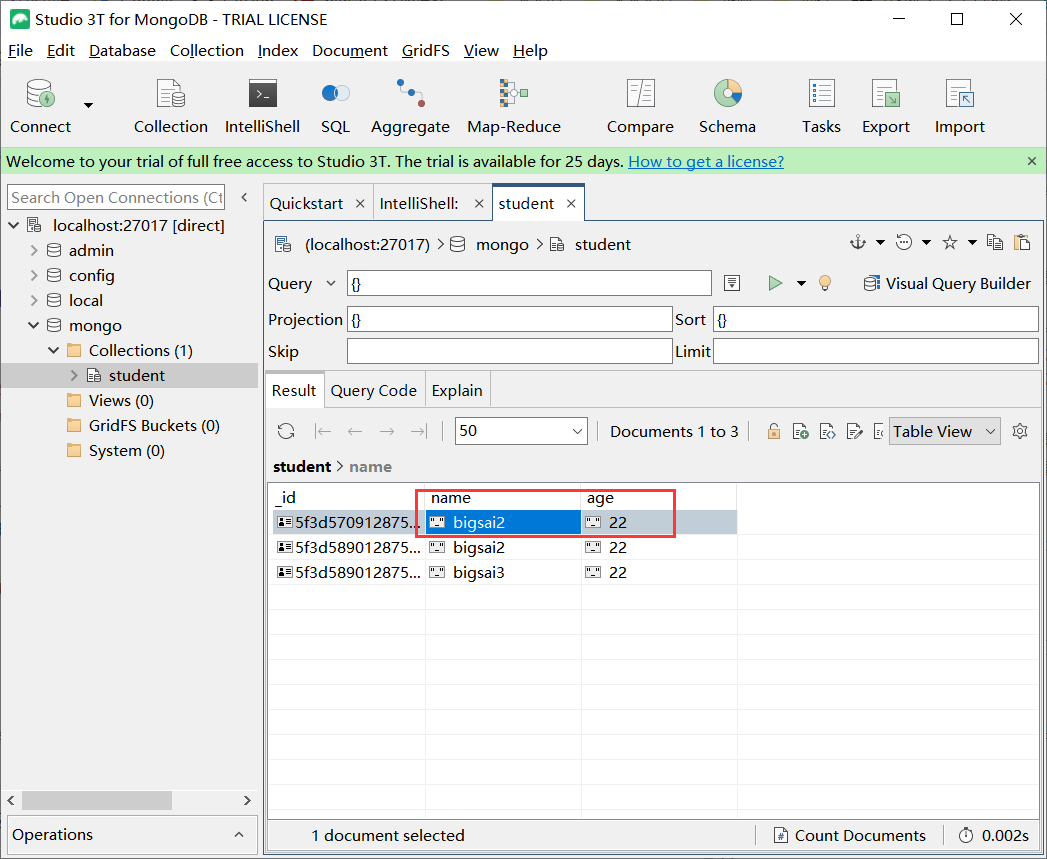Click the Export toolbar icon
1047x859 pixels.
[886, 94]
